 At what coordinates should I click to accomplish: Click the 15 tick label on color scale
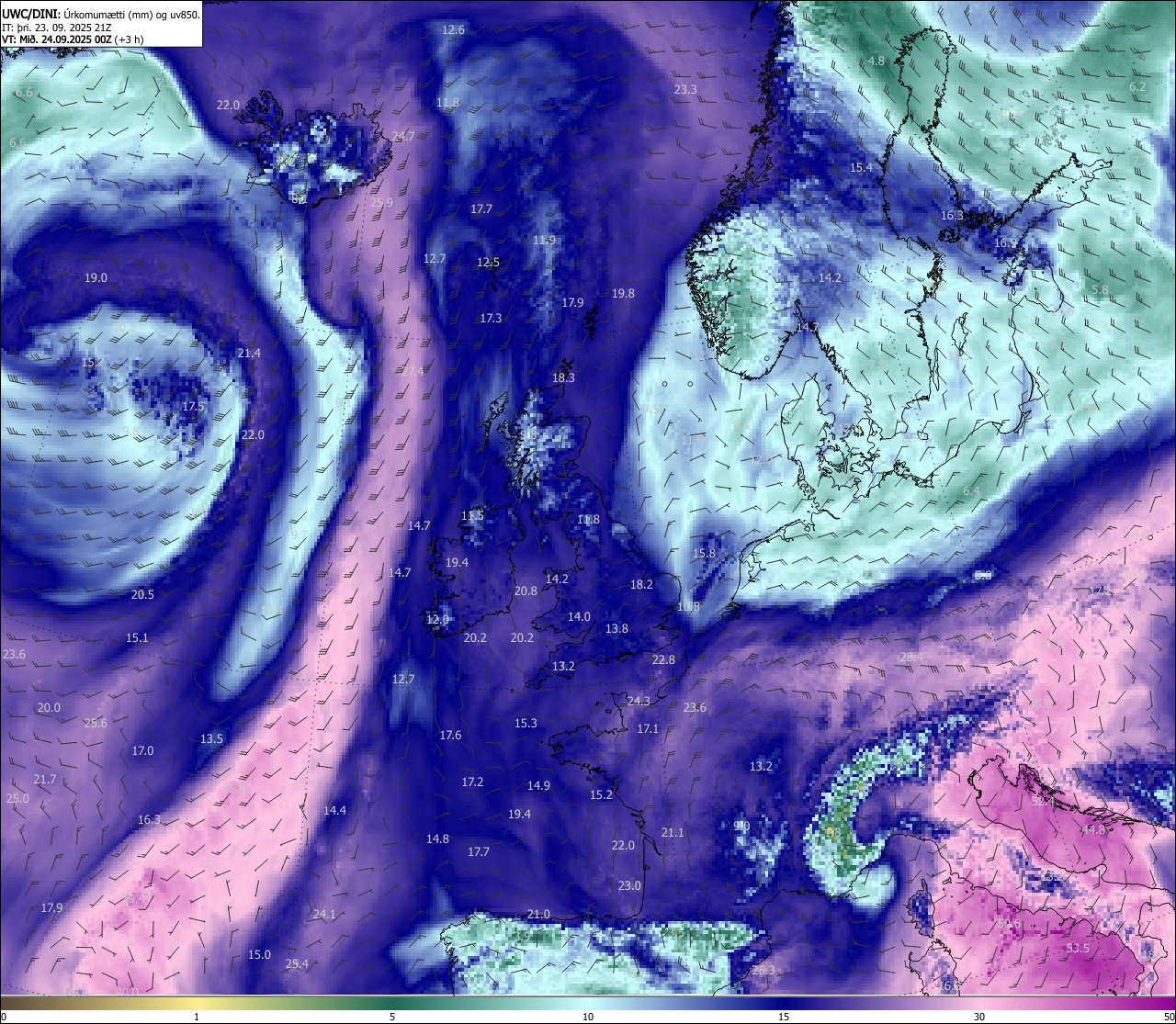(784, 1017)
